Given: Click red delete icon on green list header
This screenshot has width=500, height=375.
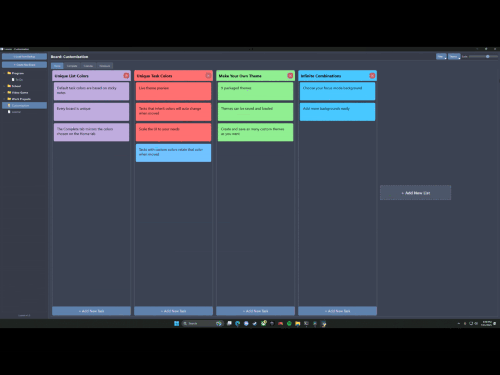Looking at the screenshot, I should 290,76.
